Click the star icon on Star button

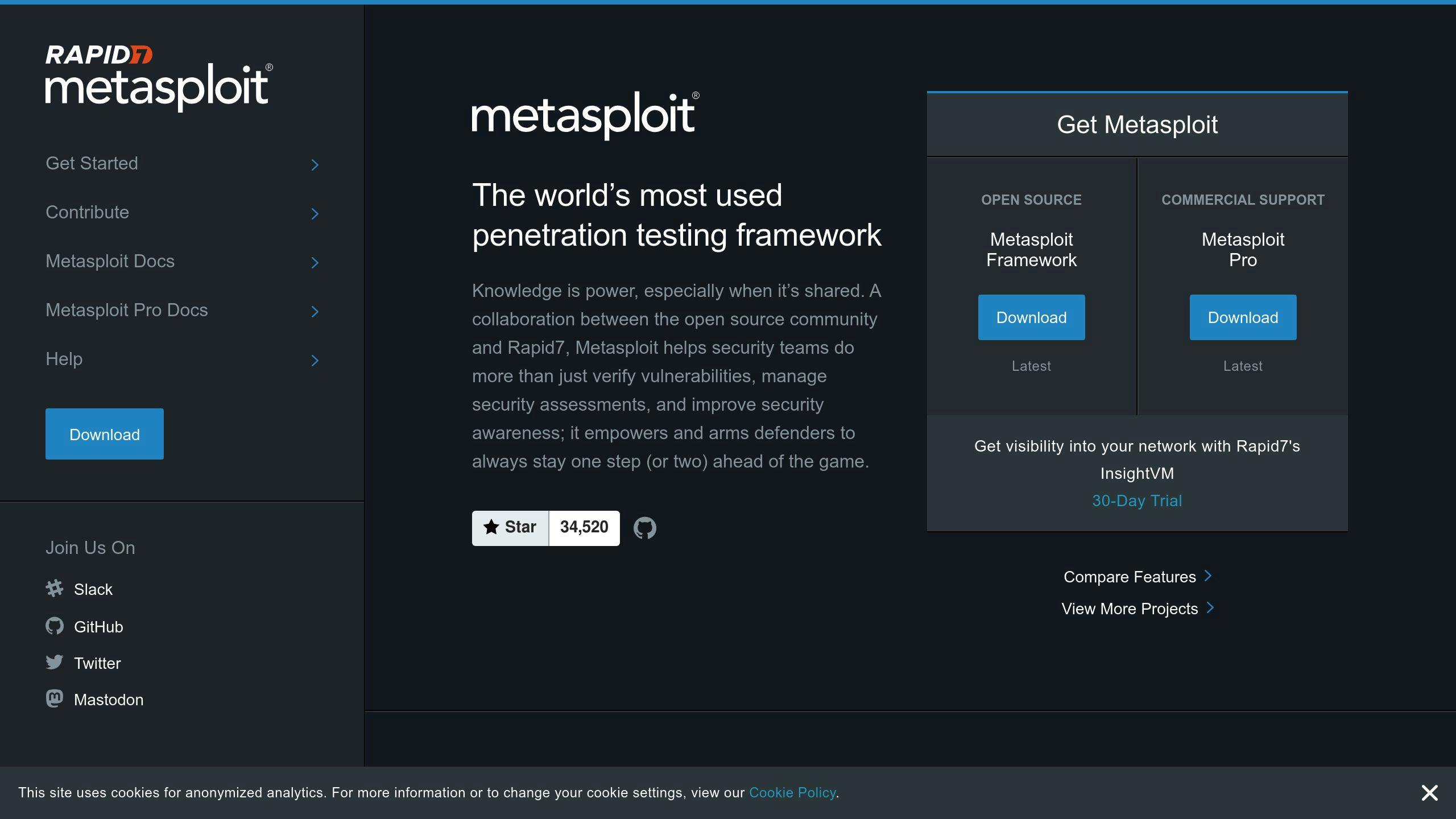(491, 527)
